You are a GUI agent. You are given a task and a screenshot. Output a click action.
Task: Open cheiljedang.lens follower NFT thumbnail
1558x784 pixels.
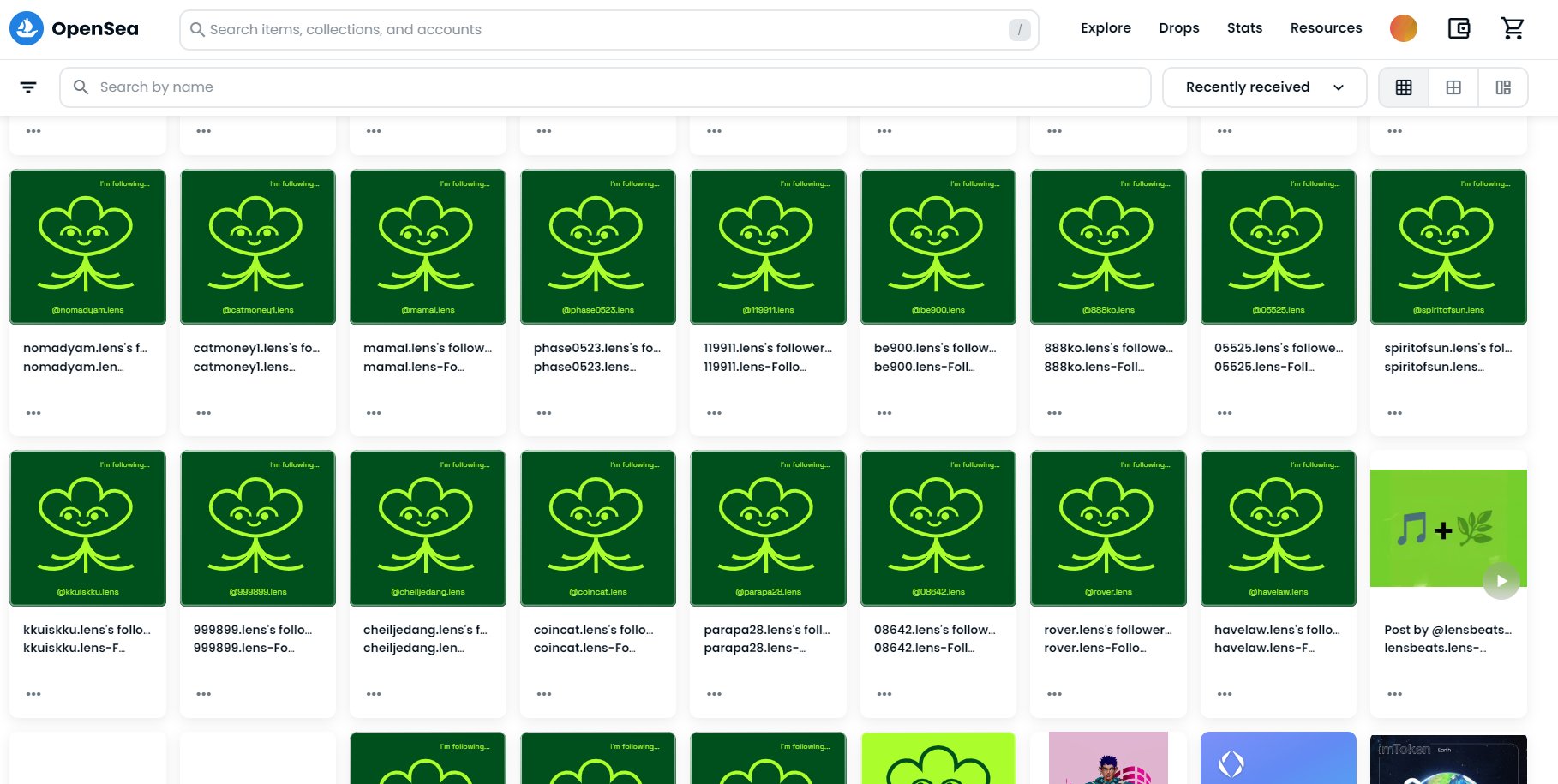[x=428, y=528]
